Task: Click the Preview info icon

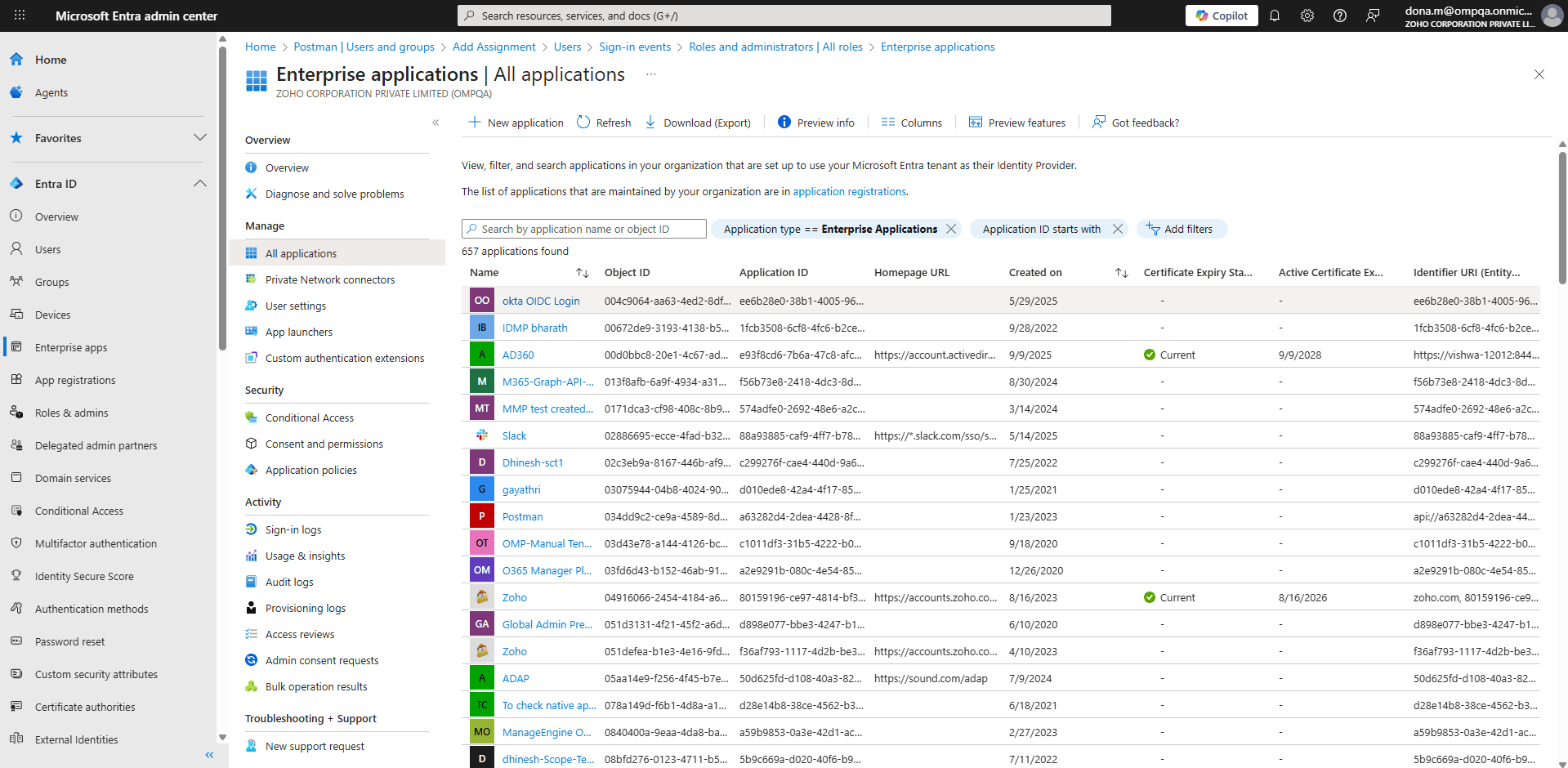Action: pos(785,122)
